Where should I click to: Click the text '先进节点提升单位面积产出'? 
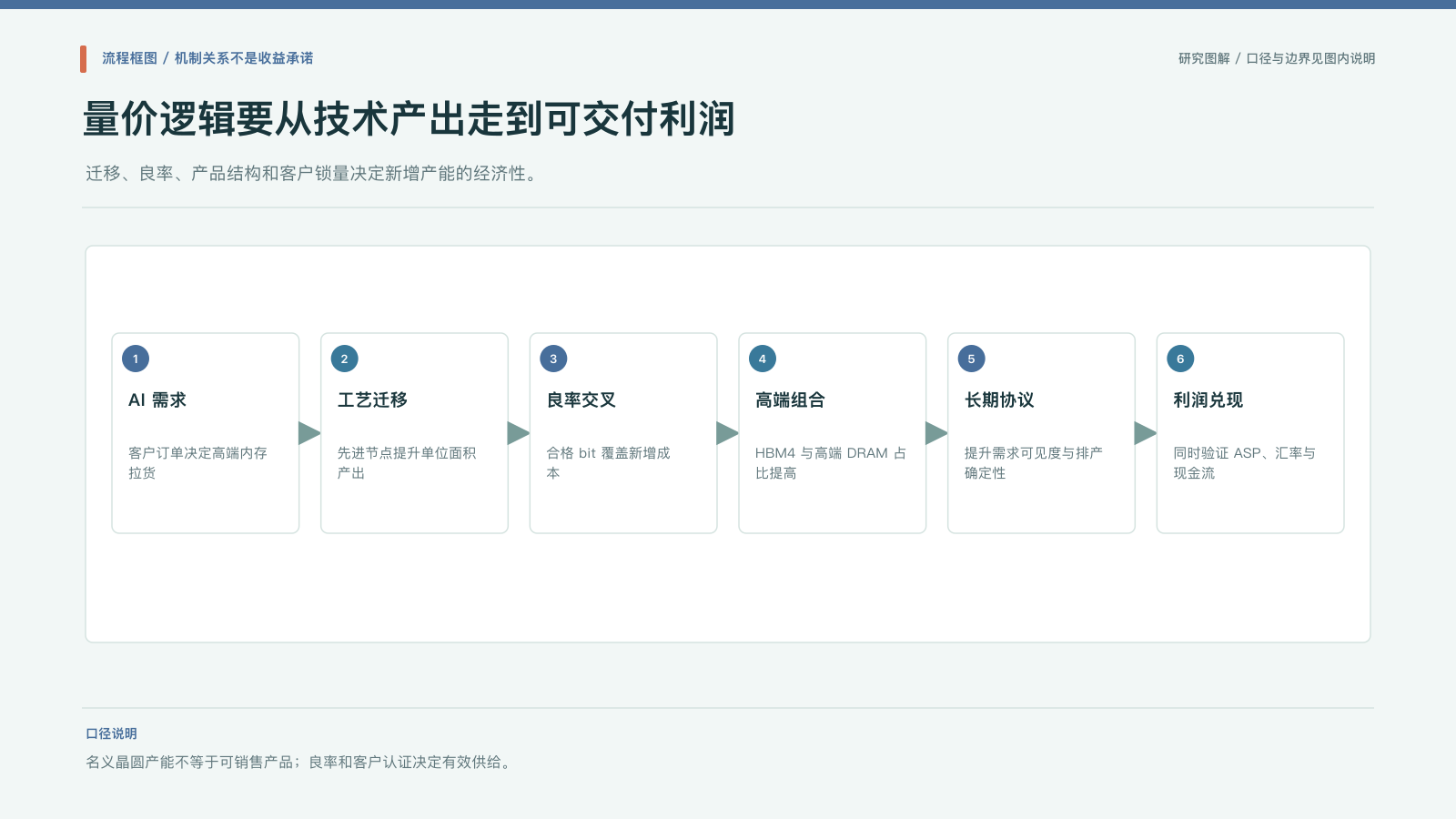point(407,462)
